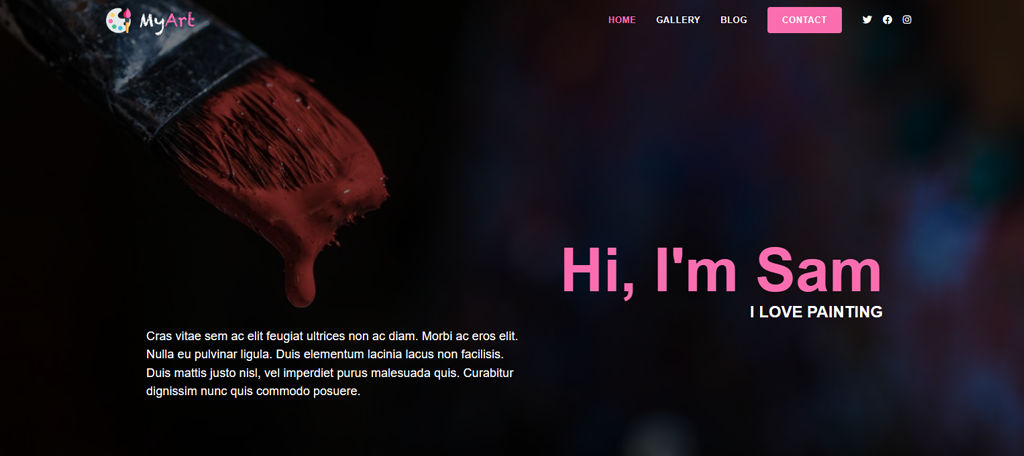The height and width of the screenshot is (456, 1024).
Task: Click the word "I'm" in the heading
Action: tap(696, 270)
